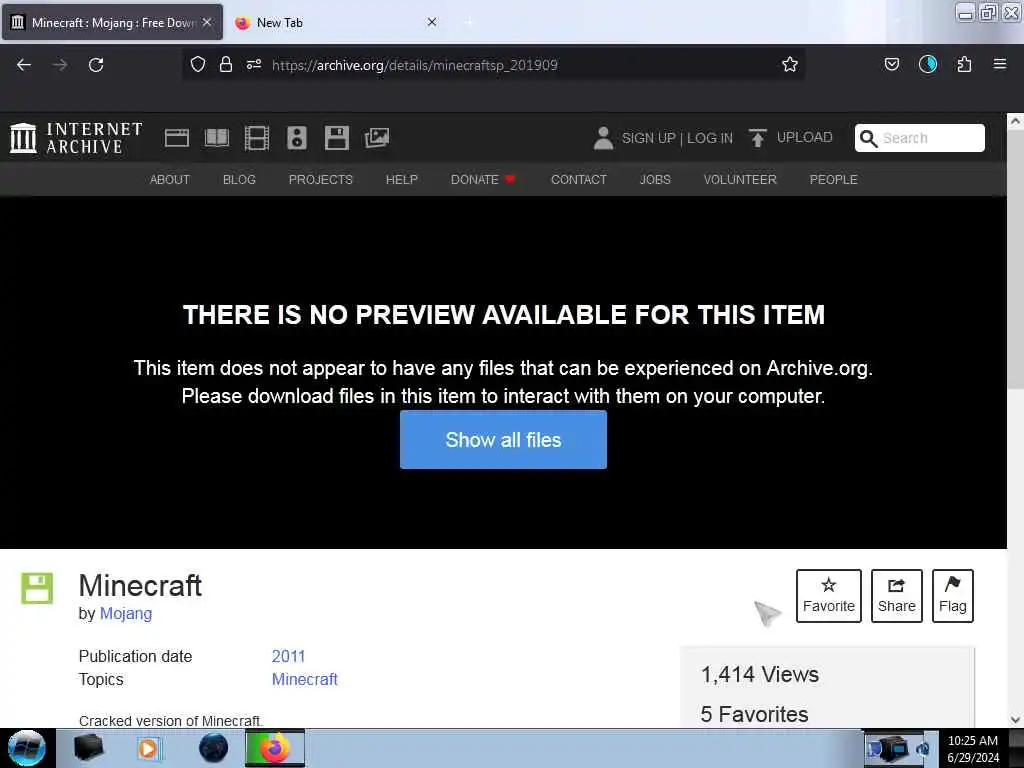Click the scrollbar down arrow
The width and height of the screenshot is (1024, 768).
[x=1015, y=720]
